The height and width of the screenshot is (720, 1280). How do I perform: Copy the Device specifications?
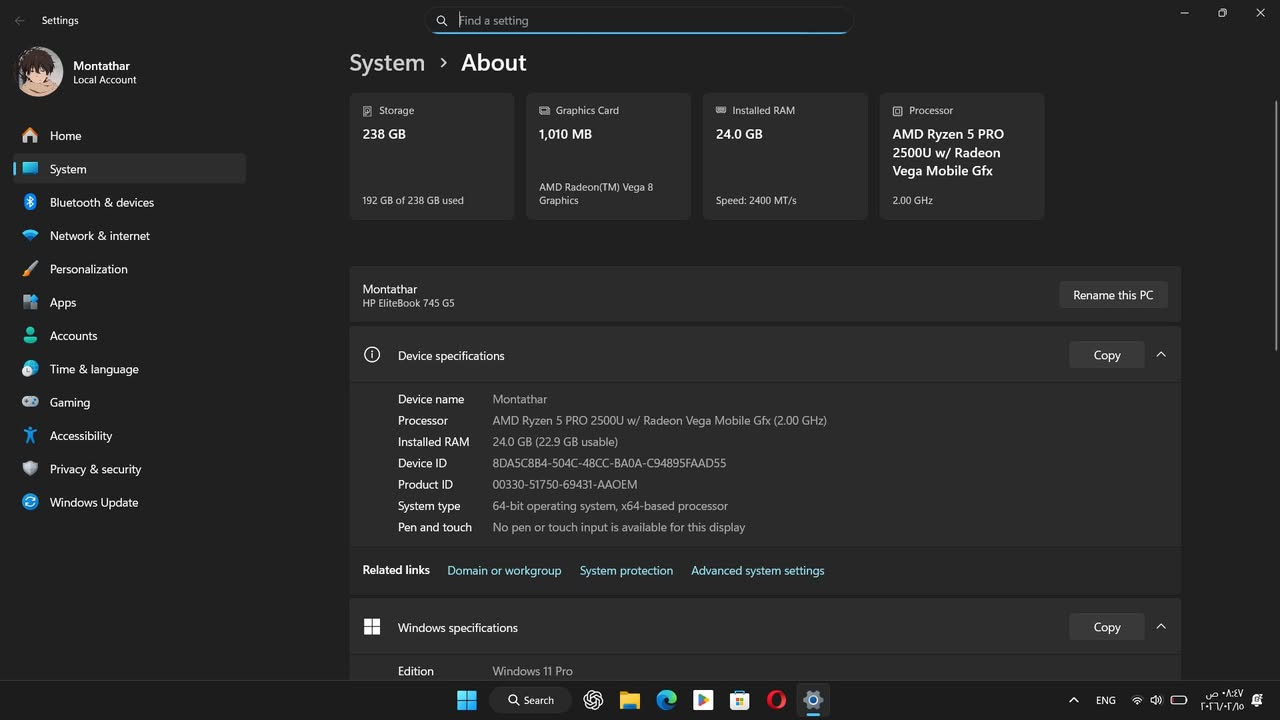tap(1106, 355)
